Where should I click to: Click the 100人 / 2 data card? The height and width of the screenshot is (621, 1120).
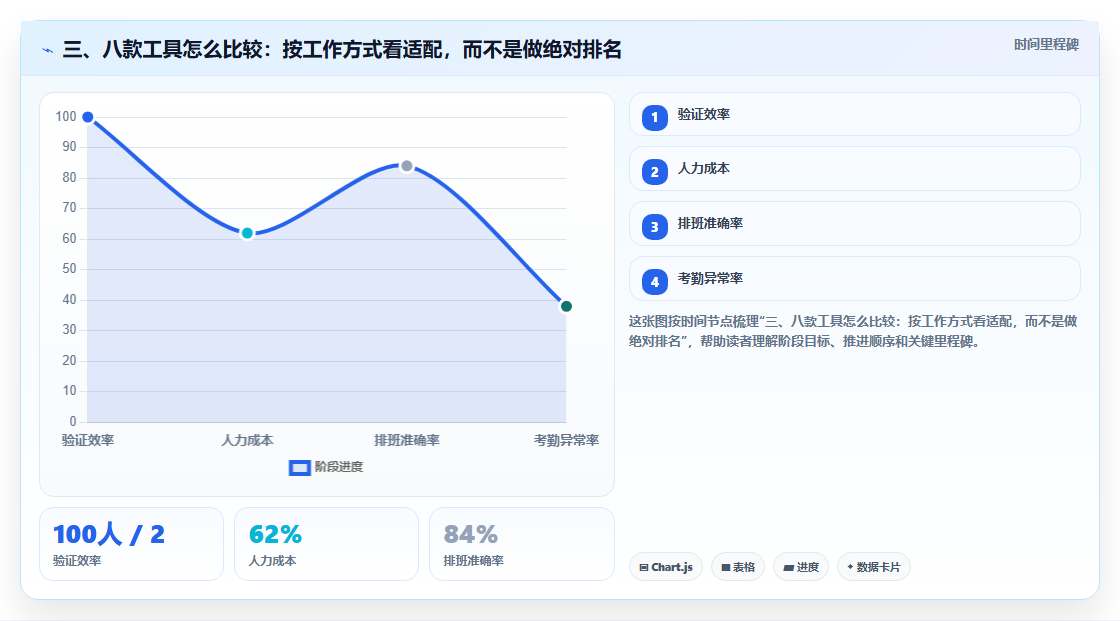131,544
